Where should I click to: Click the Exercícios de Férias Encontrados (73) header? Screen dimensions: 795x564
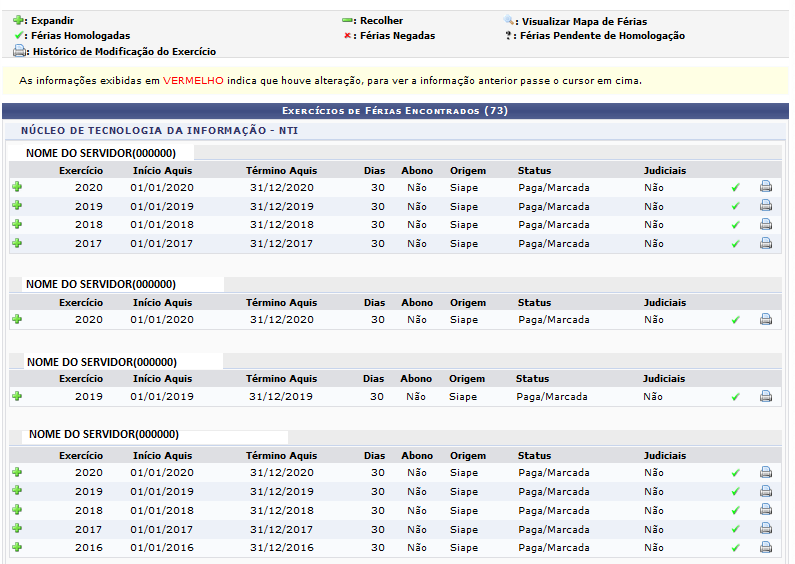click(x=395, y=111)
